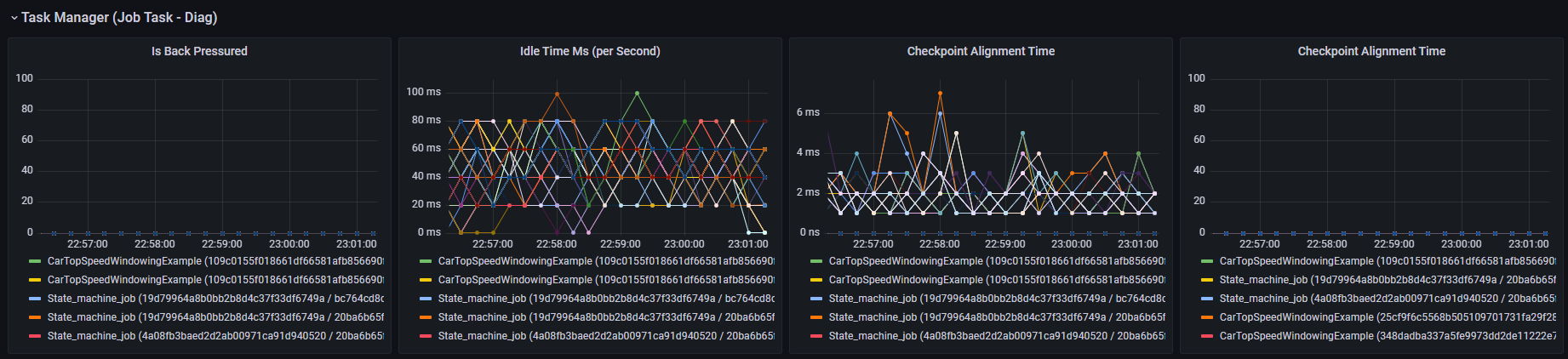Open the Idle Time Ms (per Second) panel menu
Image resolution: width=1568 pixels, height=359 pixels.
coord(590,51)
